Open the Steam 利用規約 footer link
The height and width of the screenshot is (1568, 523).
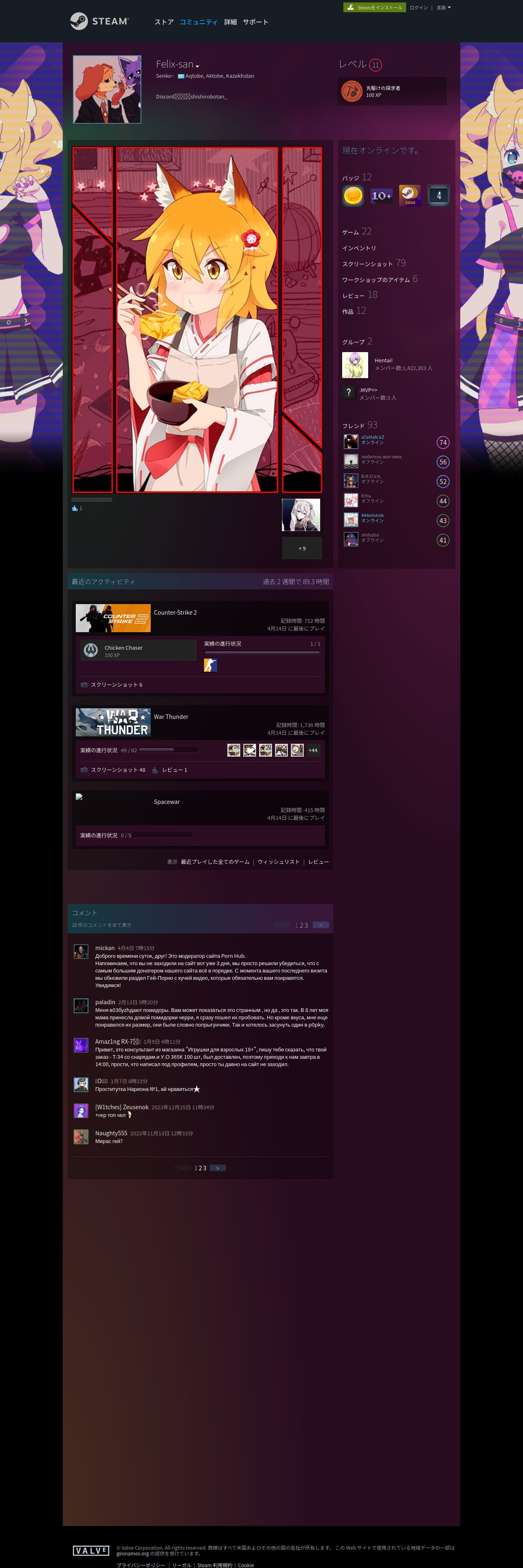click(215, 1565)
